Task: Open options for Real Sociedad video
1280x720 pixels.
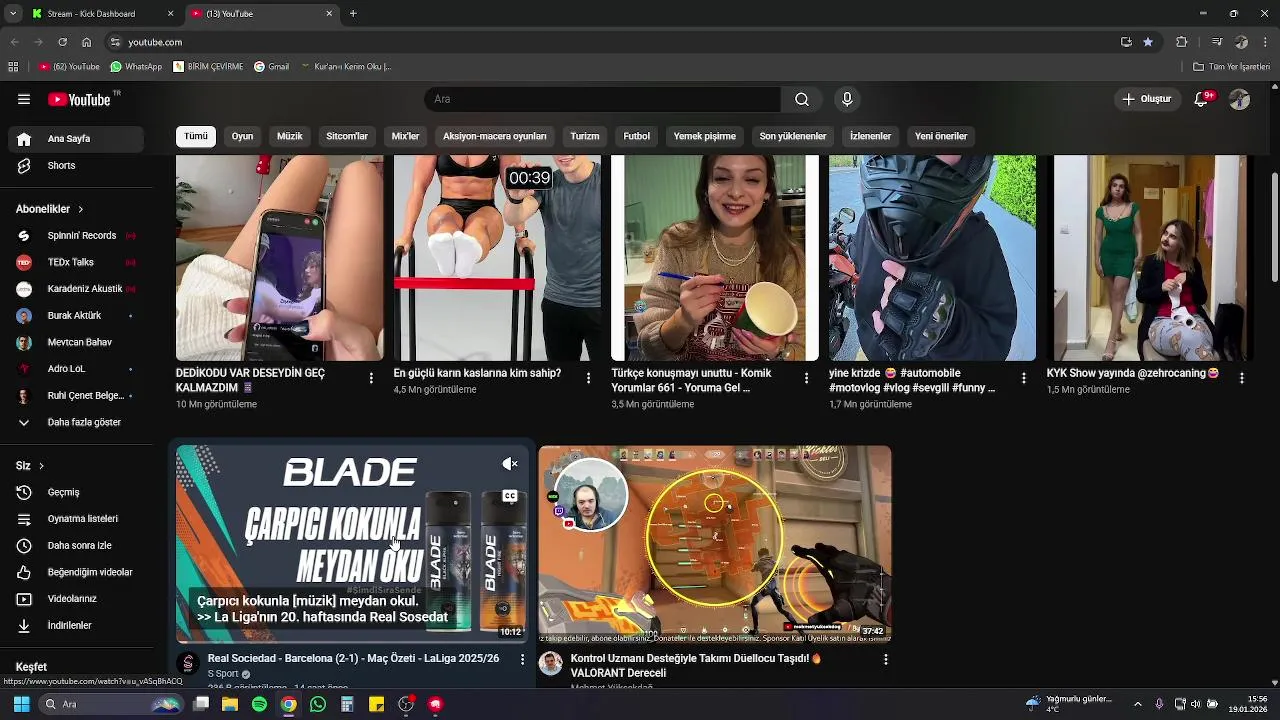Action: 522,659
